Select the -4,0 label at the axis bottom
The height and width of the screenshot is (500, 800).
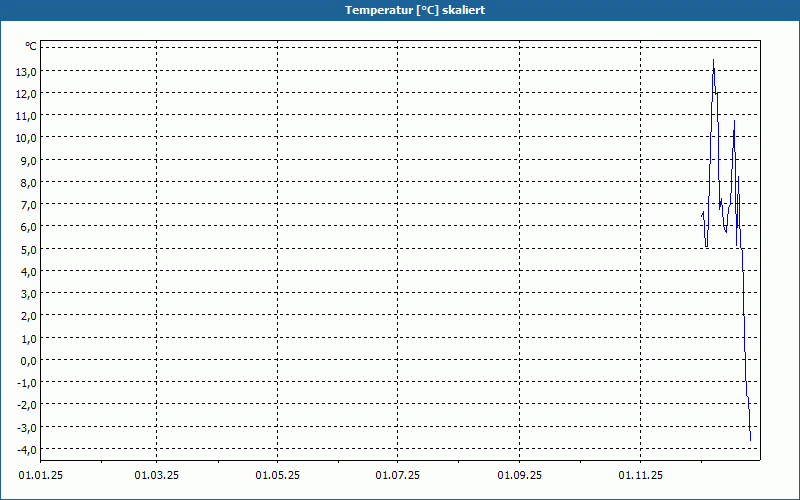click(x=27, y=449)
